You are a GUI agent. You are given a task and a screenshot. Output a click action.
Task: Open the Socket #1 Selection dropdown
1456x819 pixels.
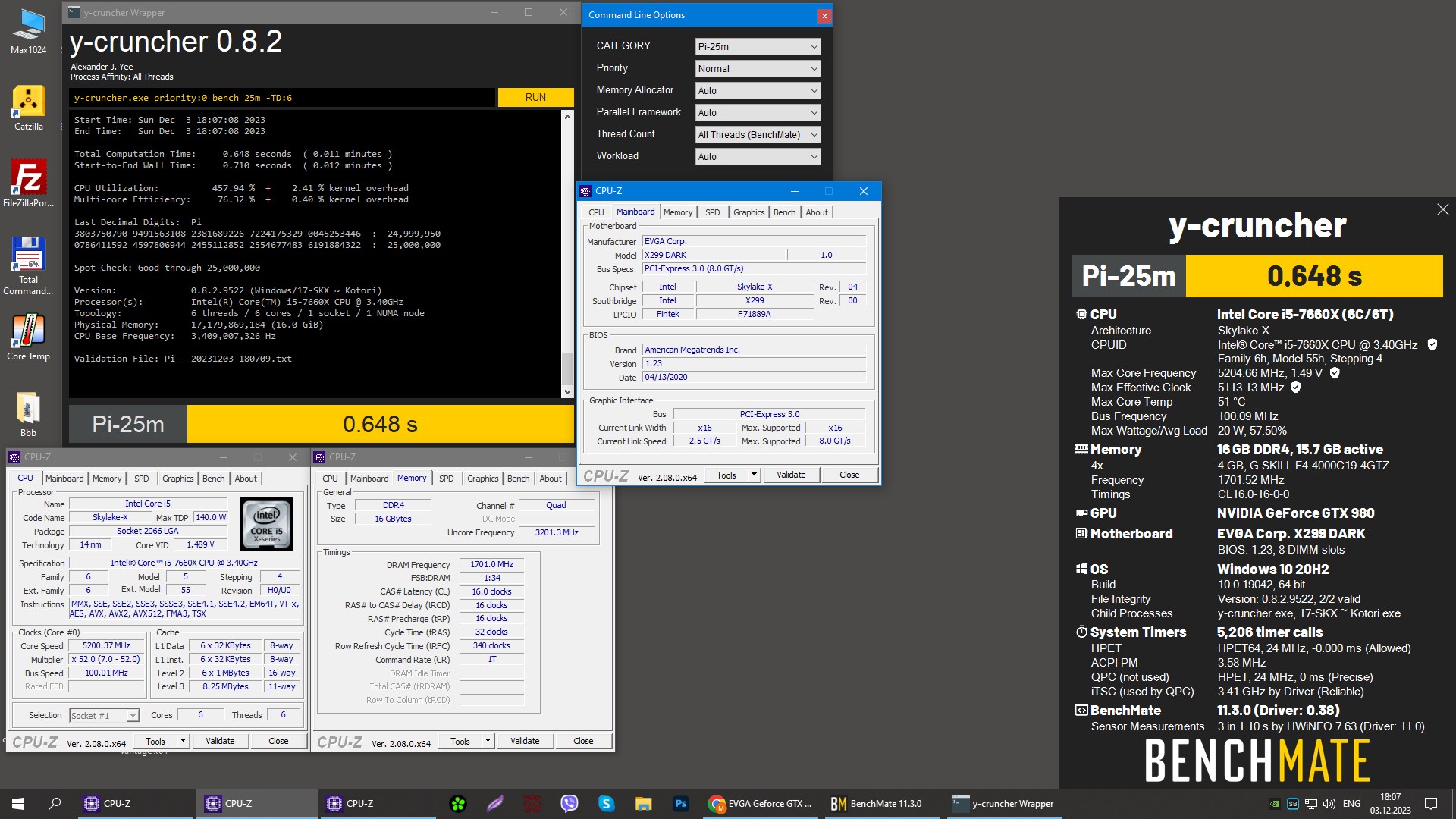tap(104, 715)
